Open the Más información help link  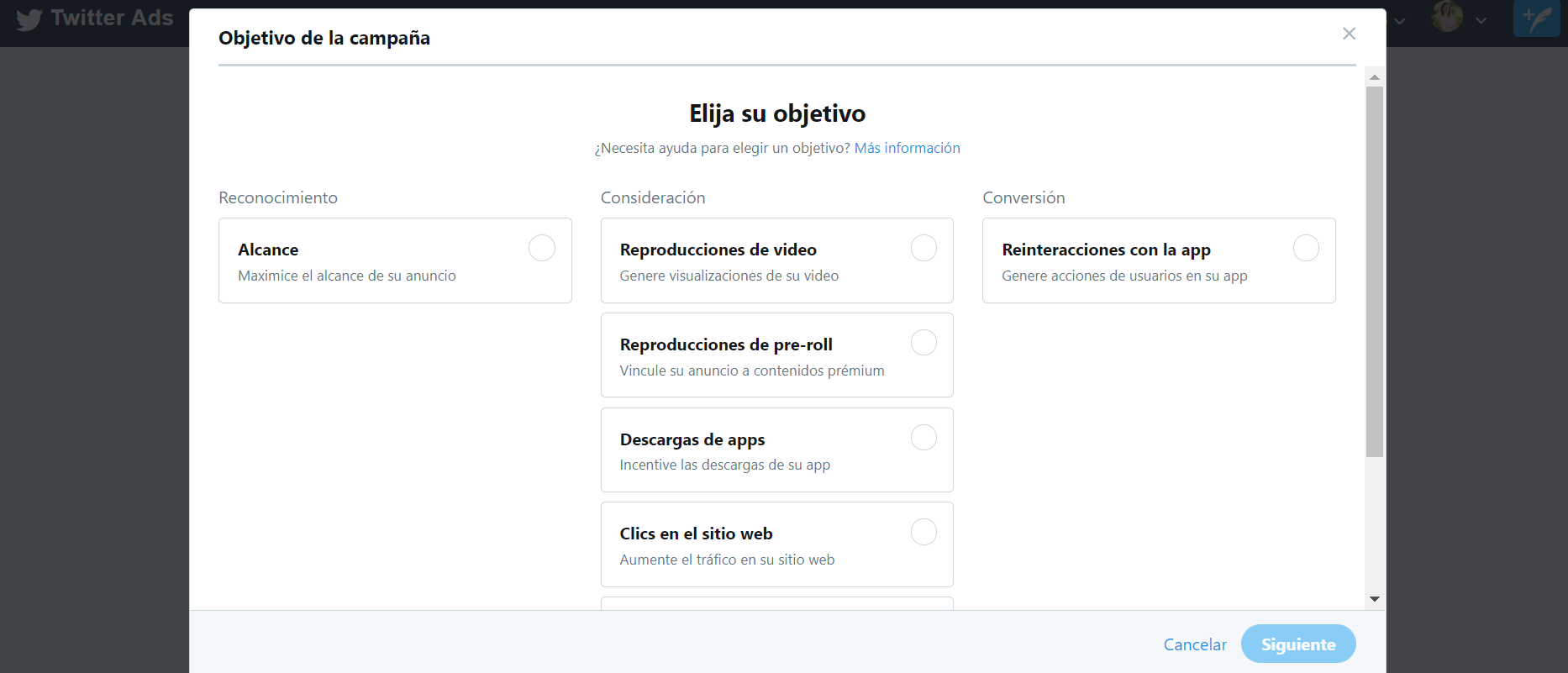(907, 148)
